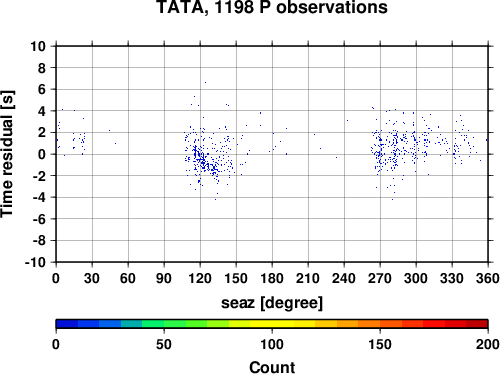The height and width of the screenshot is (374, 500).
Task: Click the "seaz [degree]" x-axis label
Action: click(272, 303)
